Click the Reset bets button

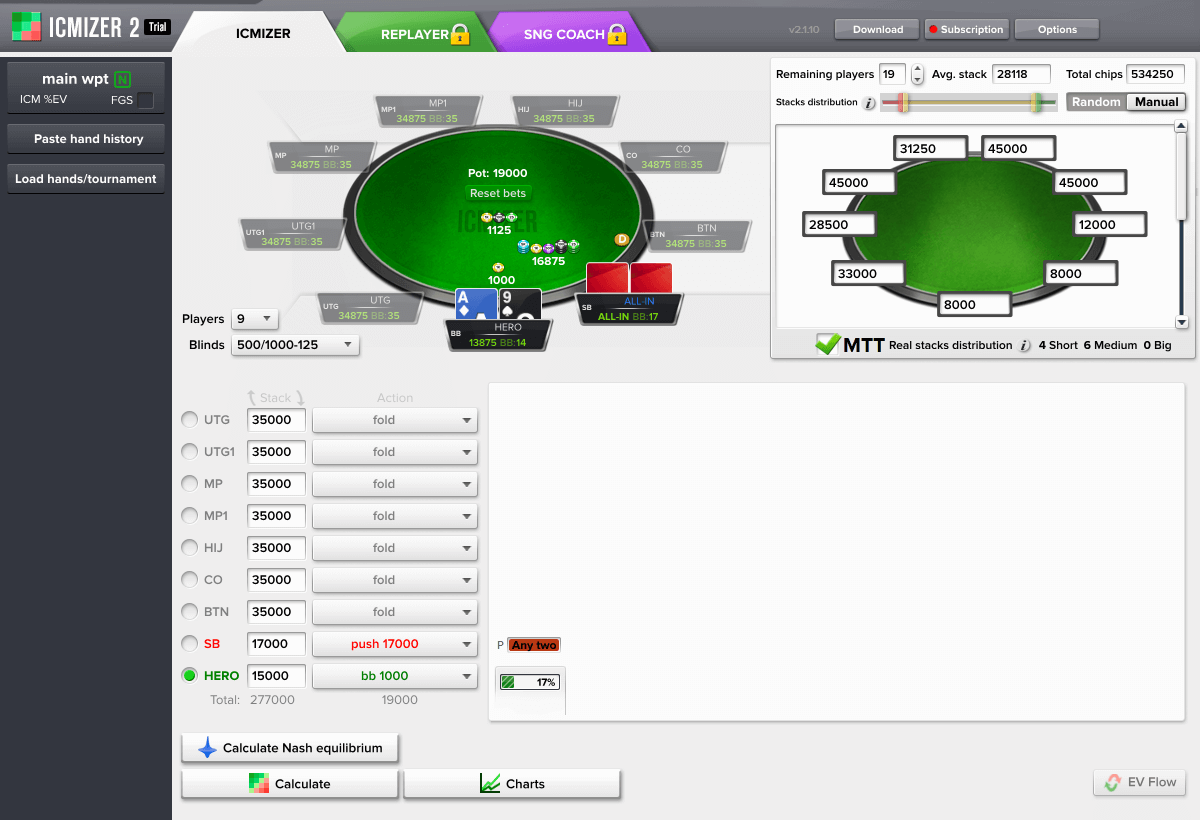point(498,193)
